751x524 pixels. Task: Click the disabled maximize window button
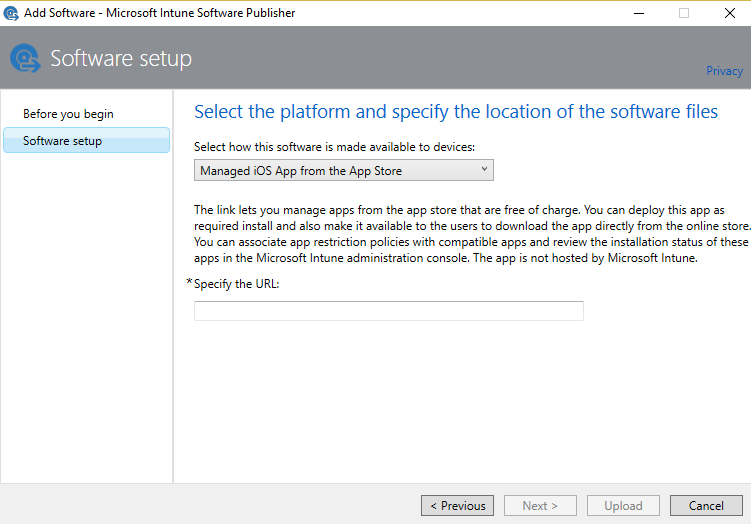tap(684, 13)
